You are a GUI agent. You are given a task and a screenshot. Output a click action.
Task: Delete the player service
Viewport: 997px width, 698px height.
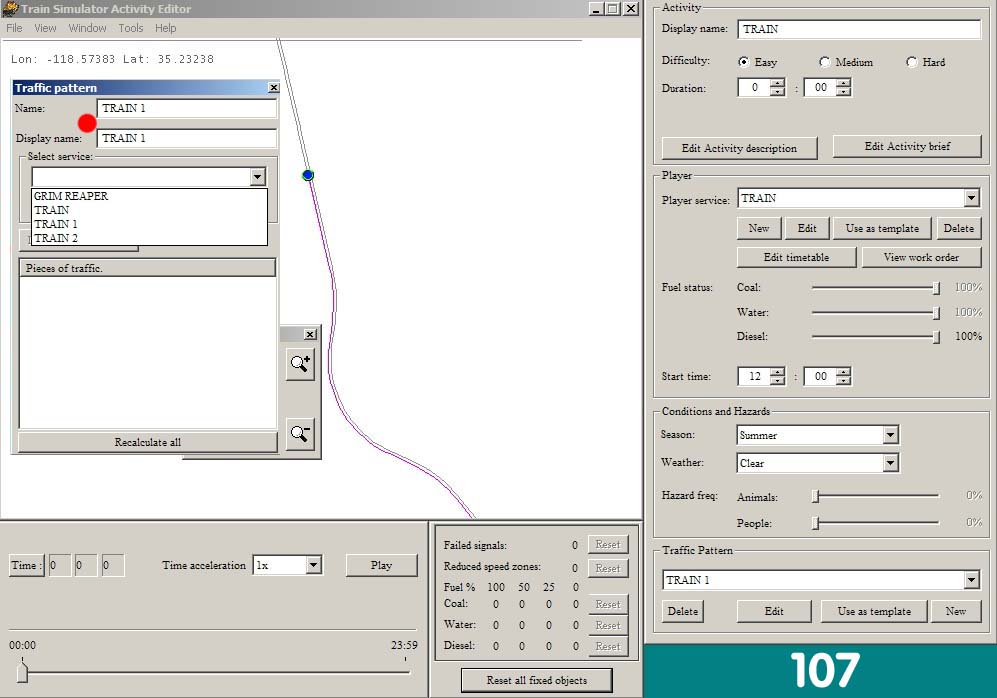tap(958, 228)
